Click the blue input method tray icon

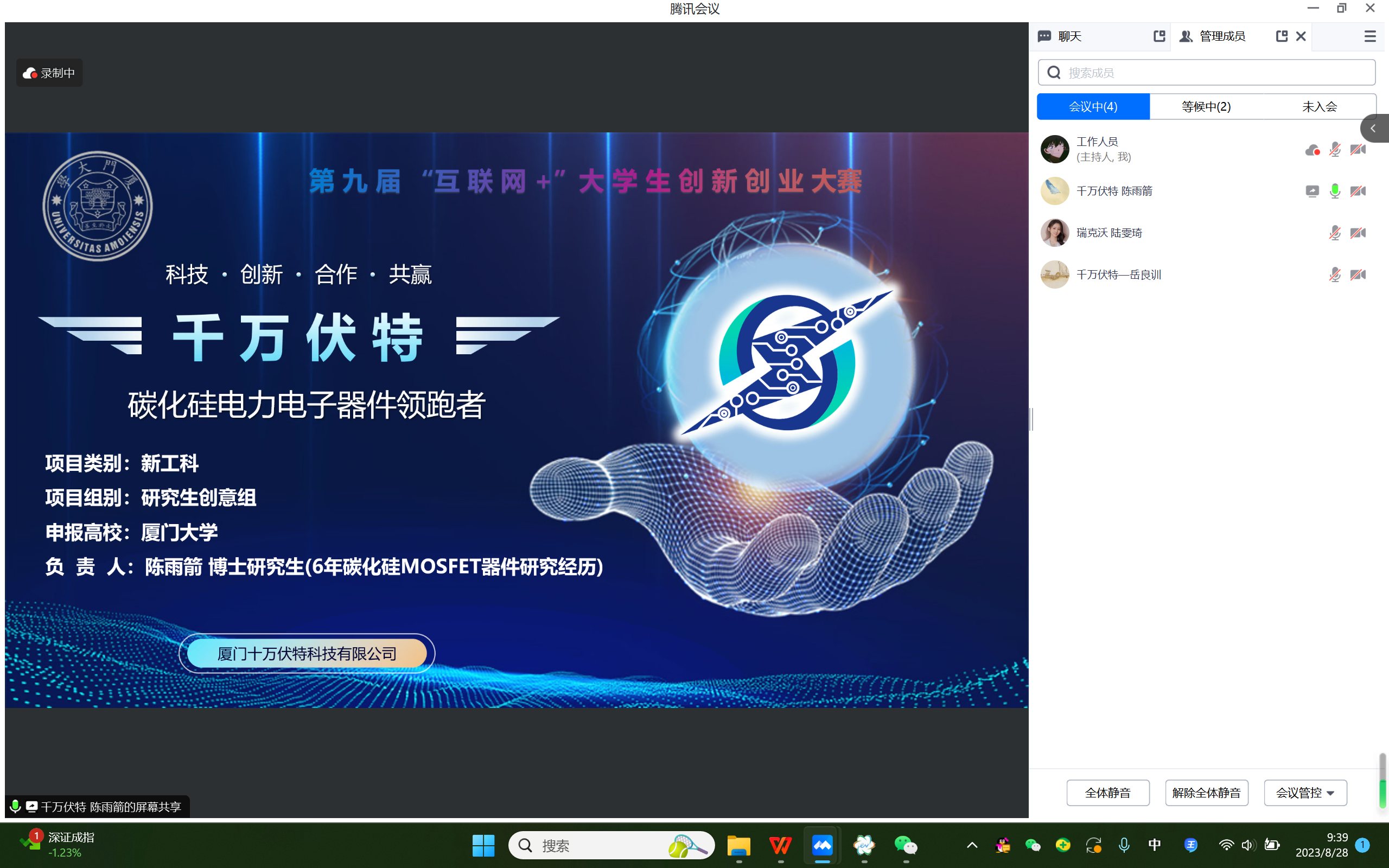(1191, 845)
